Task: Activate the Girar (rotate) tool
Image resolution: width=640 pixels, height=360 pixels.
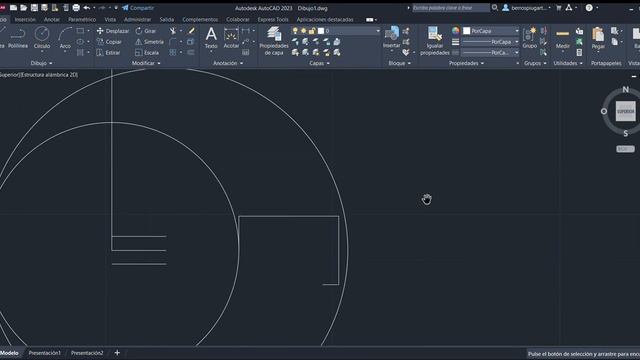Action: click(146, 31)
